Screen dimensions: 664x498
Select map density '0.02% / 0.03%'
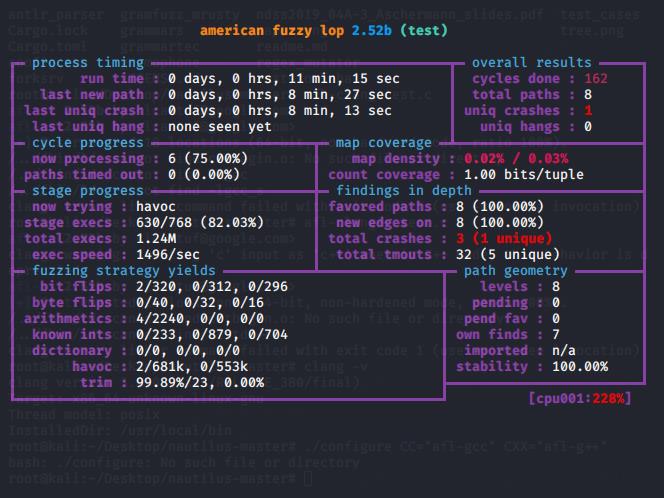point(516,158)
